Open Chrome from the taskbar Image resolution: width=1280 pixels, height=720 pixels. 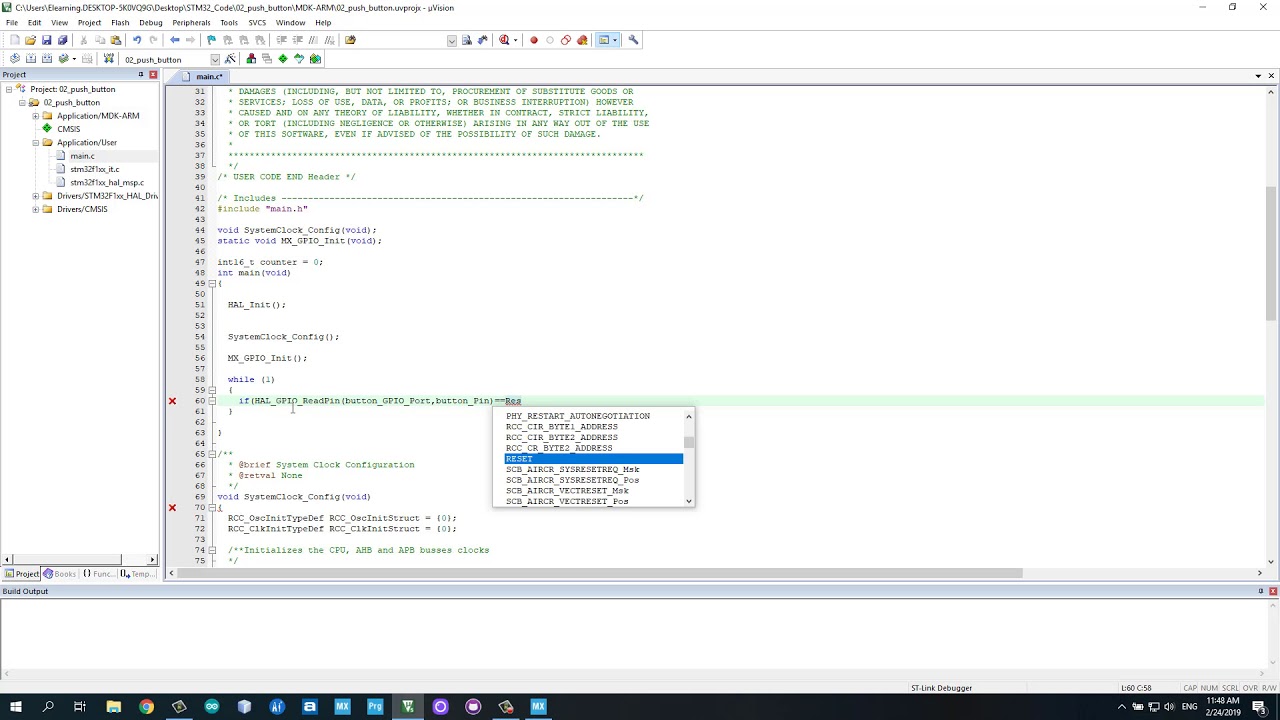click(146, 707)
